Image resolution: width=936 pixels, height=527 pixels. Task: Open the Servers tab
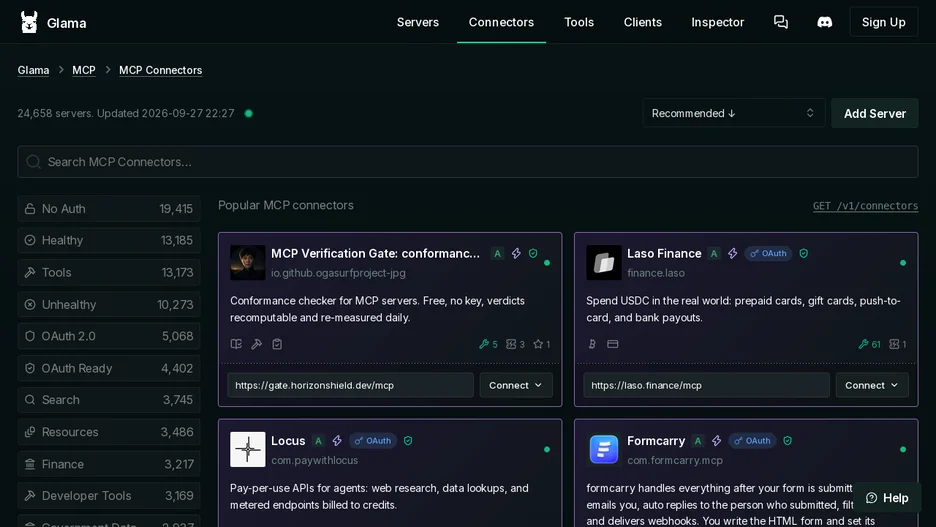point(418,22)
